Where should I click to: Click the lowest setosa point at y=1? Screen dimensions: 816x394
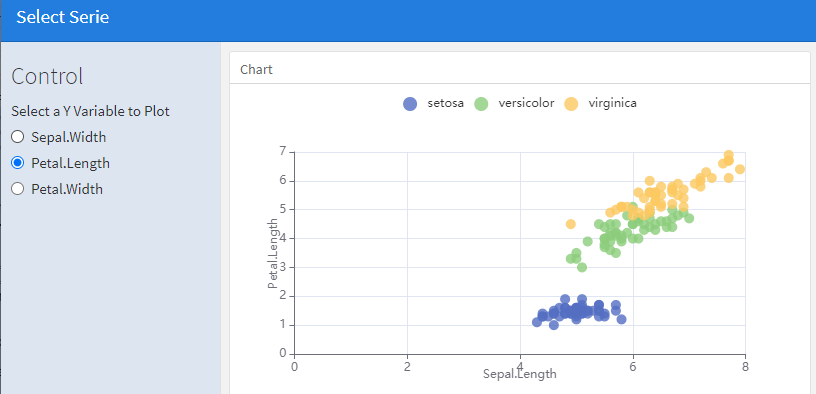click(554, 325)
